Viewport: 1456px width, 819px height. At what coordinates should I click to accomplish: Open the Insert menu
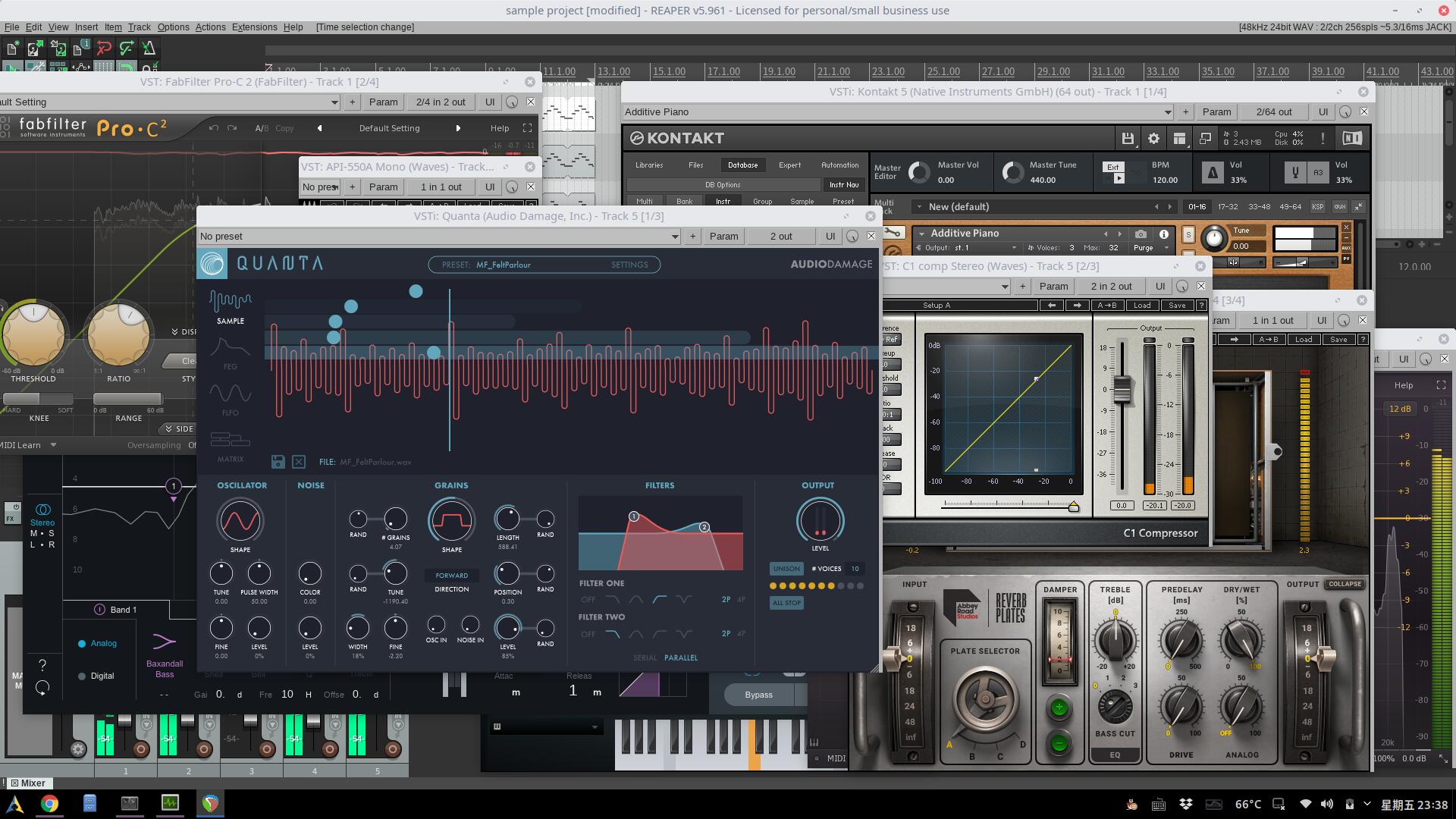[86, 27]
